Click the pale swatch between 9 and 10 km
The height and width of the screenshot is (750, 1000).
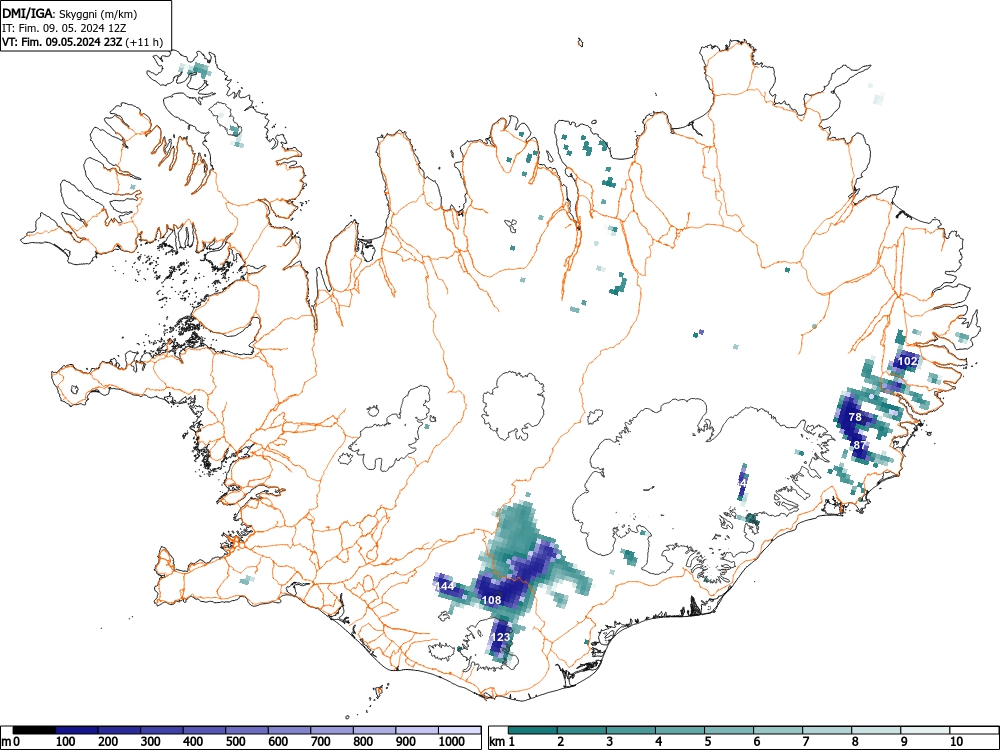[x=925, y=730]
